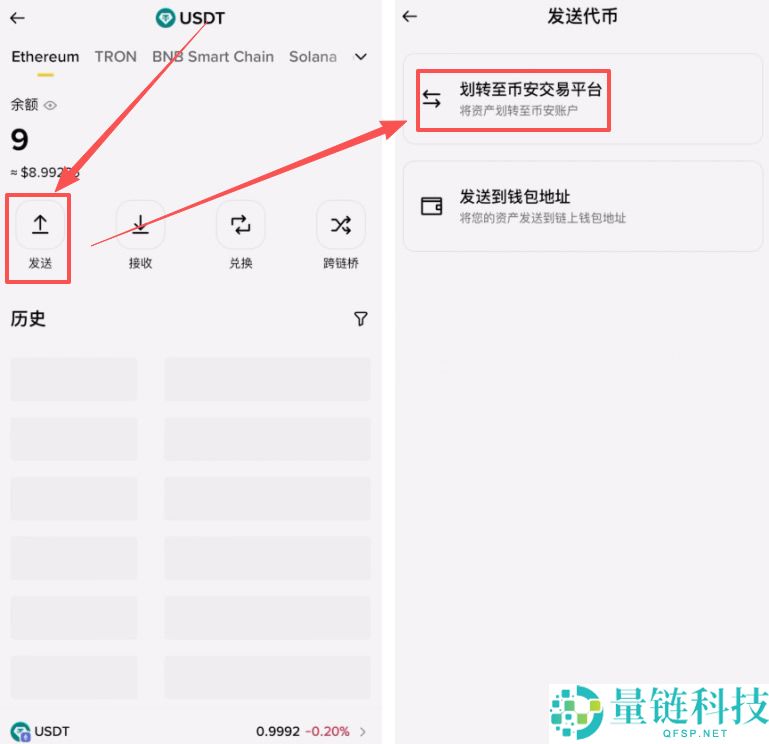
Task: Select the Ethereum network tab
Action: (x=45, y=56)
